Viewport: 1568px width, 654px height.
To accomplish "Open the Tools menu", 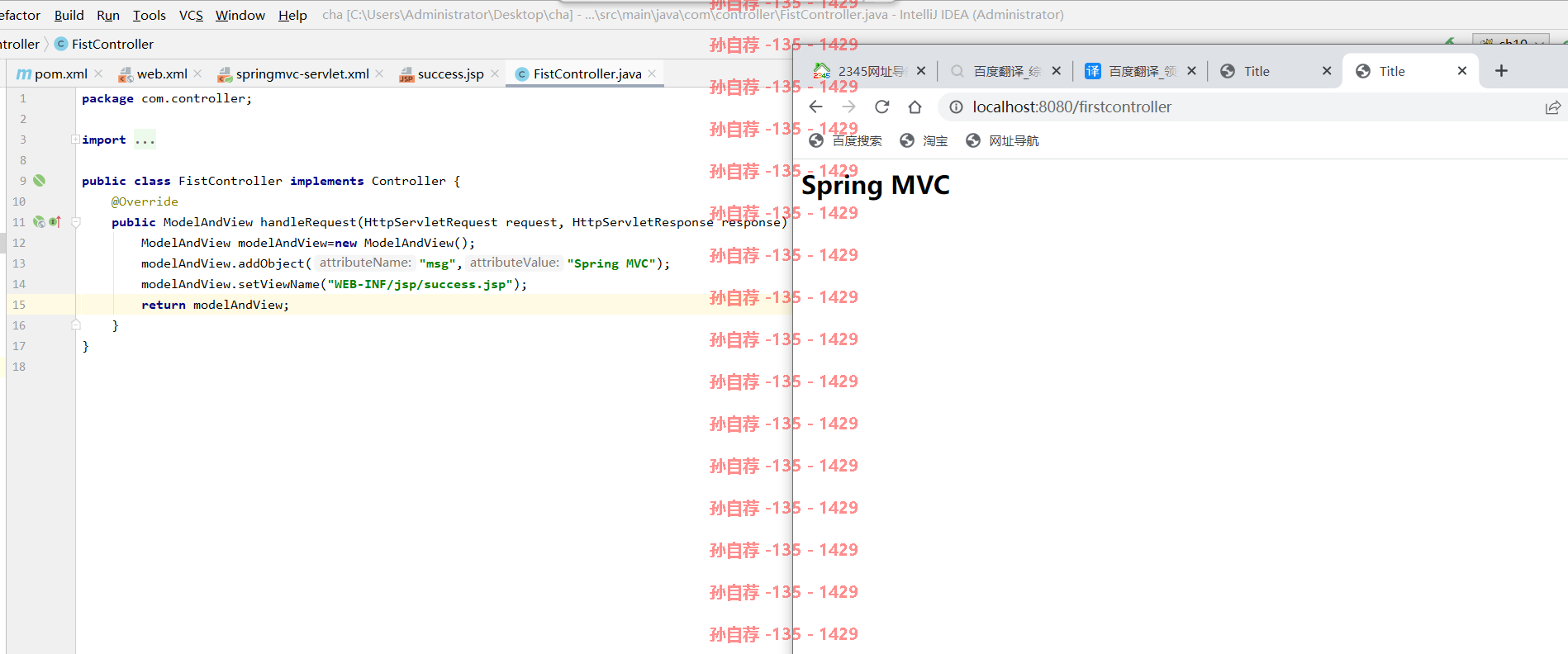I will (150, 15).
